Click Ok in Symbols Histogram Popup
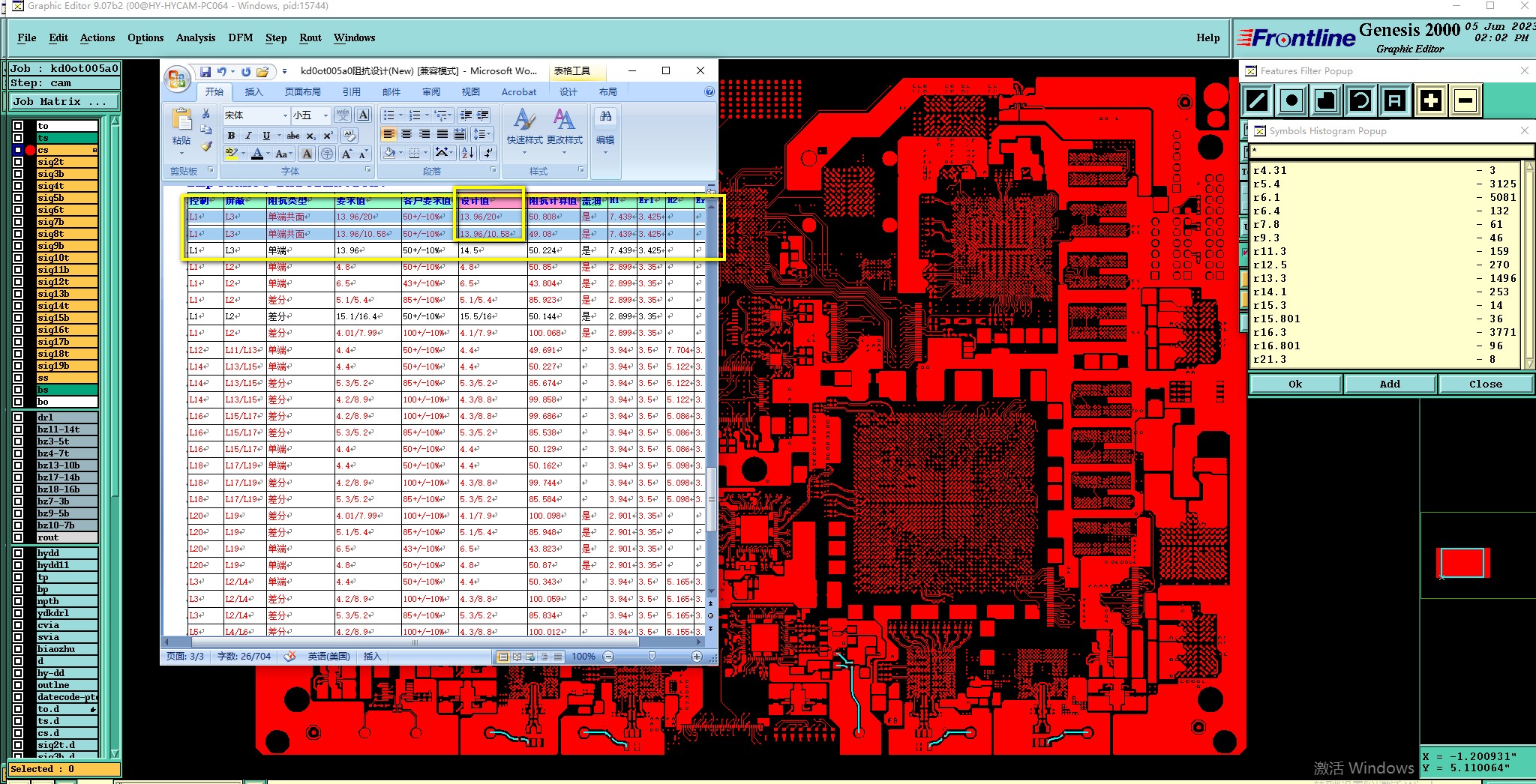Viewport: 1536px width, 784px height. point(1295,384)
